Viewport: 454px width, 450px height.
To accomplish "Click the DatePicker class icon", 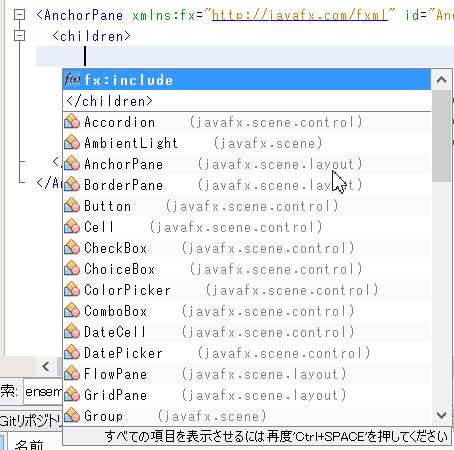I will coord(72,353).
